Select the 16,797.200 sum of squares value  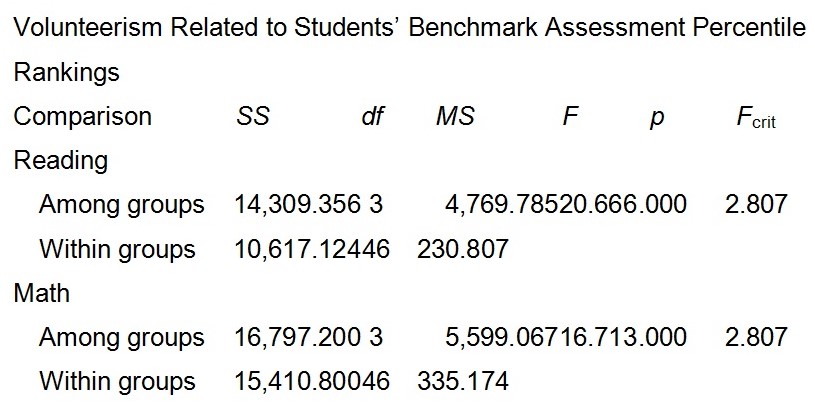pyautogui.click(x=298, y=337)
